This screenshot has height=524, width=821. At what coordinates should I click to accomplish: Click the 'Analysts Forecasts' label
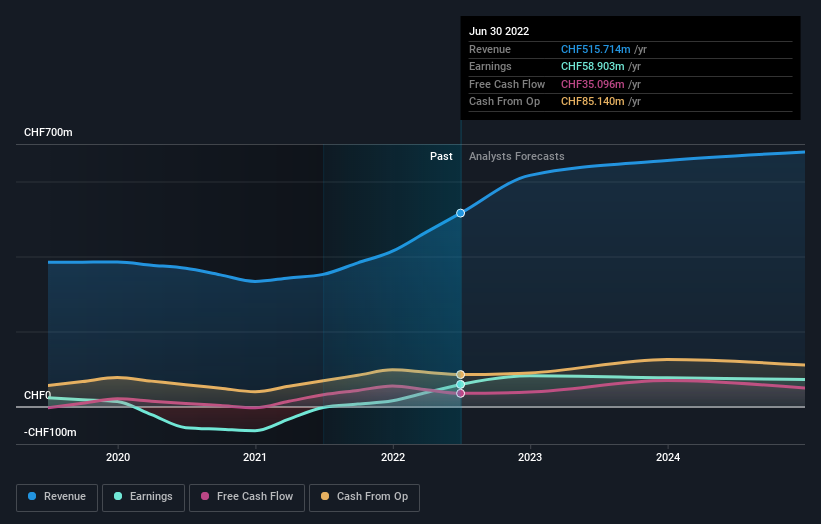pos(516,156)
